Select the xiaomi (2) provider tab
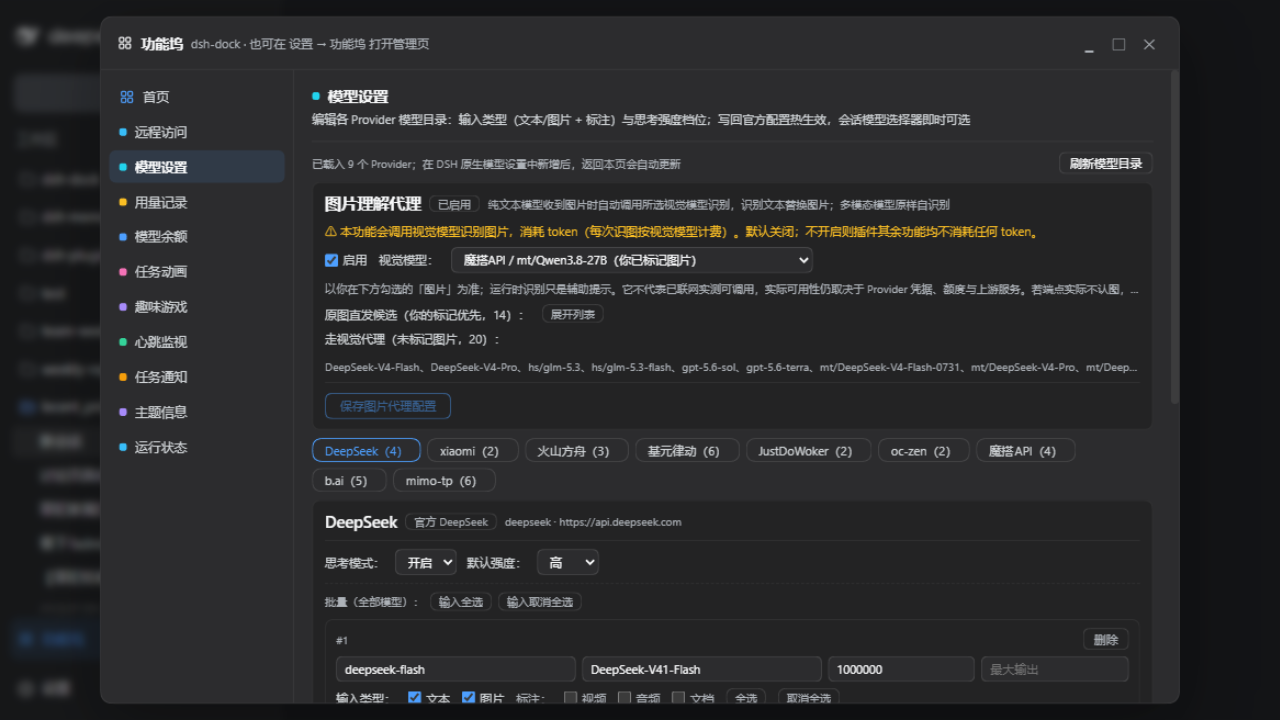Screen dimensions: 1280x720 point(473,451)
